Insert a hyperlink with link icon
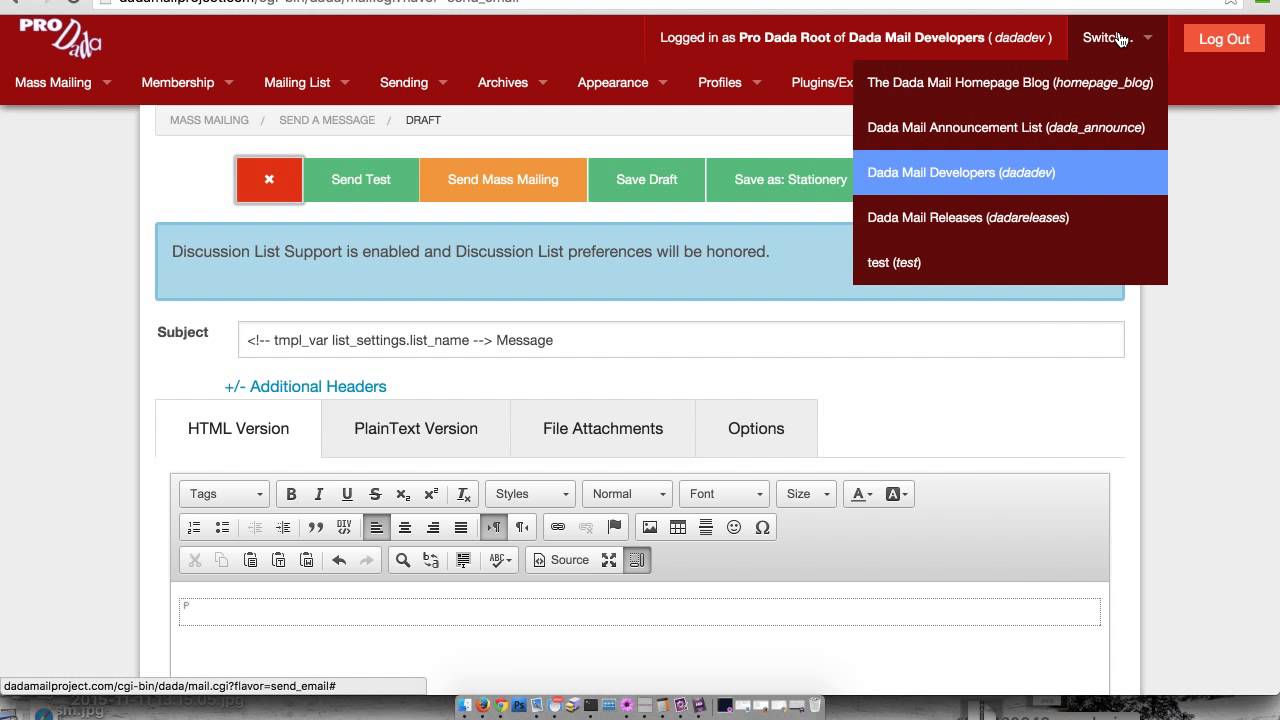 (x=558, y=527)
